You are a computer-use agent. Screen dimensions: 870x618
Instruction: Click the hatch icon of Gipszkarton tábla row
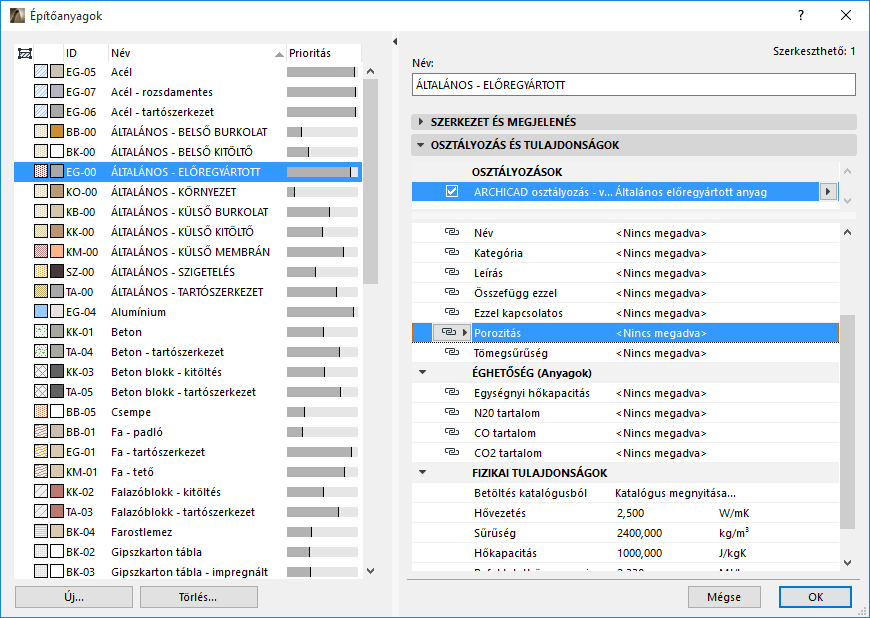point(41,551)
